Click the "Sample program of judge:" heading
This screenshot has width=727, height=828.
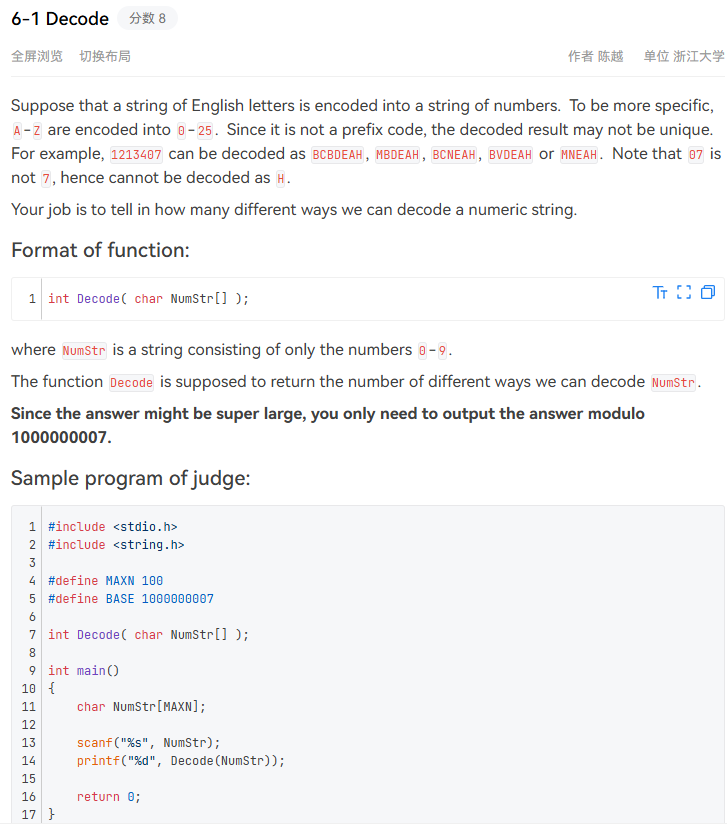coord(130,478)
